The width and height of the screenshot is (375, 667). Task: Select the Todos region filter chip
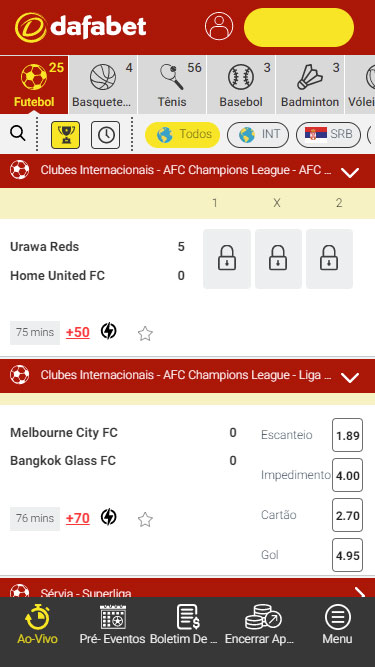182,135
